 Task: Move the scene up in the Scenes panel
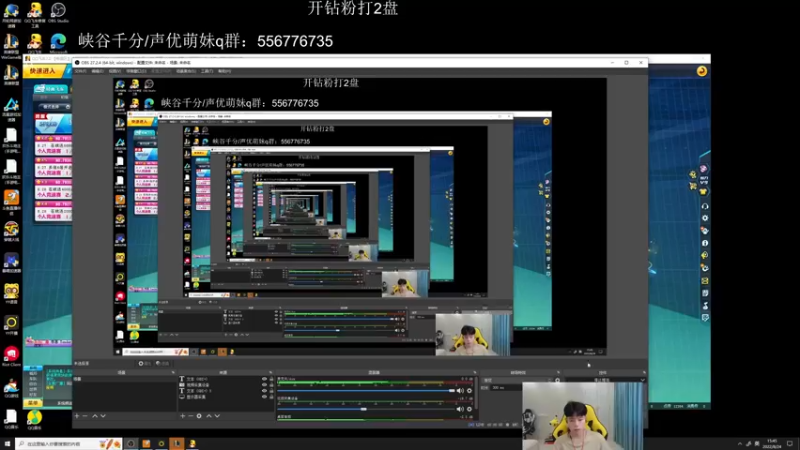pos(95,416)
